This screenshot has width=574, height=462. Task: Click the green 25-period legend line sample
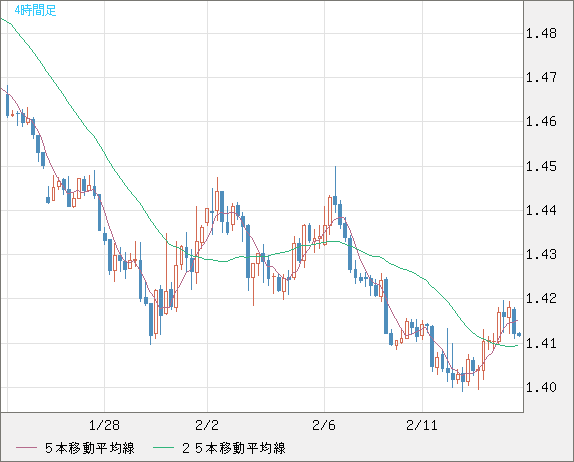click(163, 448)
